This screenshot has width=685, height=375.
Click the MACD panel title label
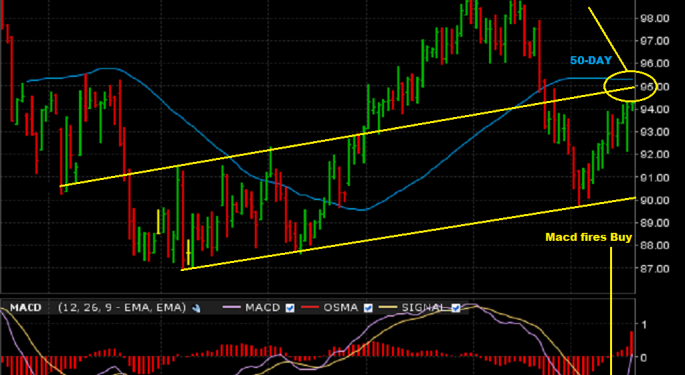coord(25,308)
